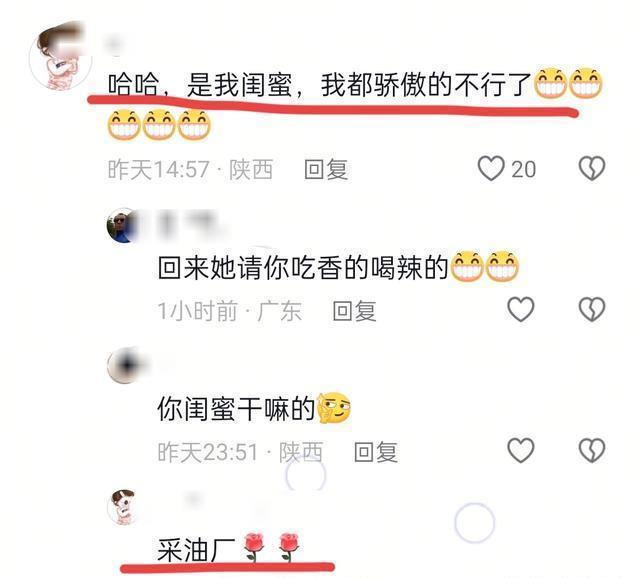Dislike the reply posted 昨天23:51

pyautogui.click(x=592, y=450)
